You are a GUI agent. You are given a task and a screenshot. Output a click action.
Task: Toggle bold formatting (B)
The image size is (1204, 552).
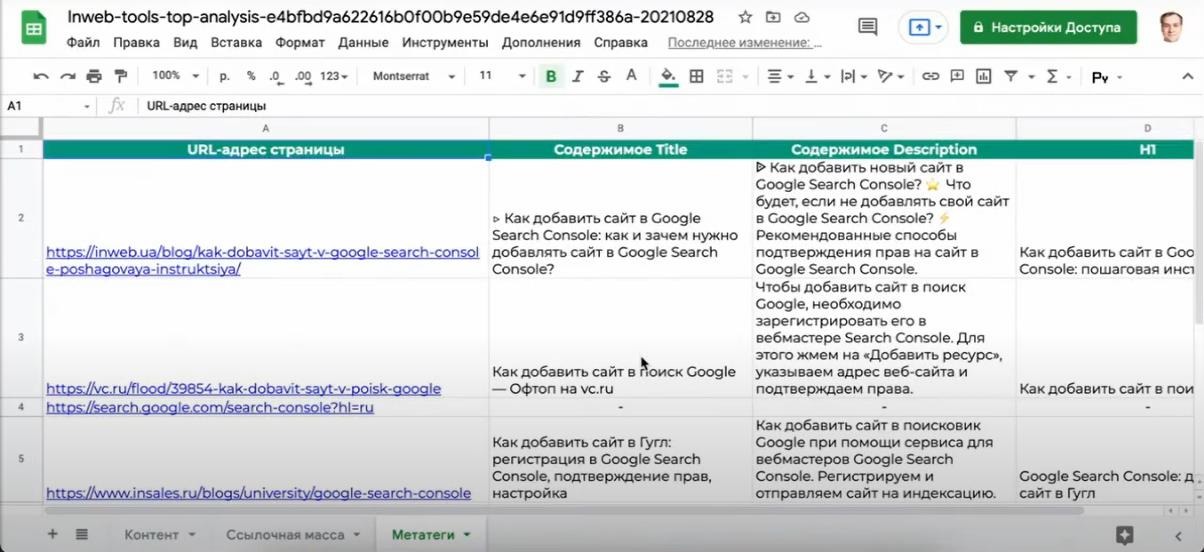(x=551, y=76)
